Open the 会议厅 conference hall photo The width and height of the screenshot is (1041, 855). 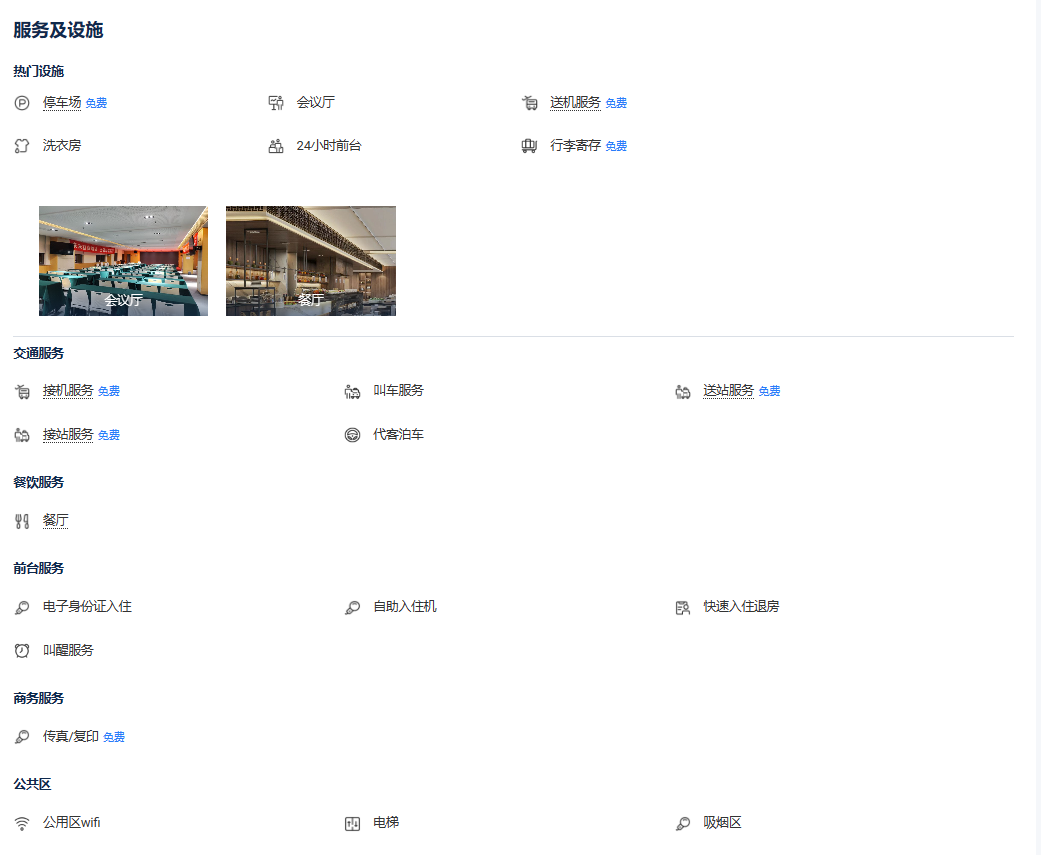coord(123,261)
